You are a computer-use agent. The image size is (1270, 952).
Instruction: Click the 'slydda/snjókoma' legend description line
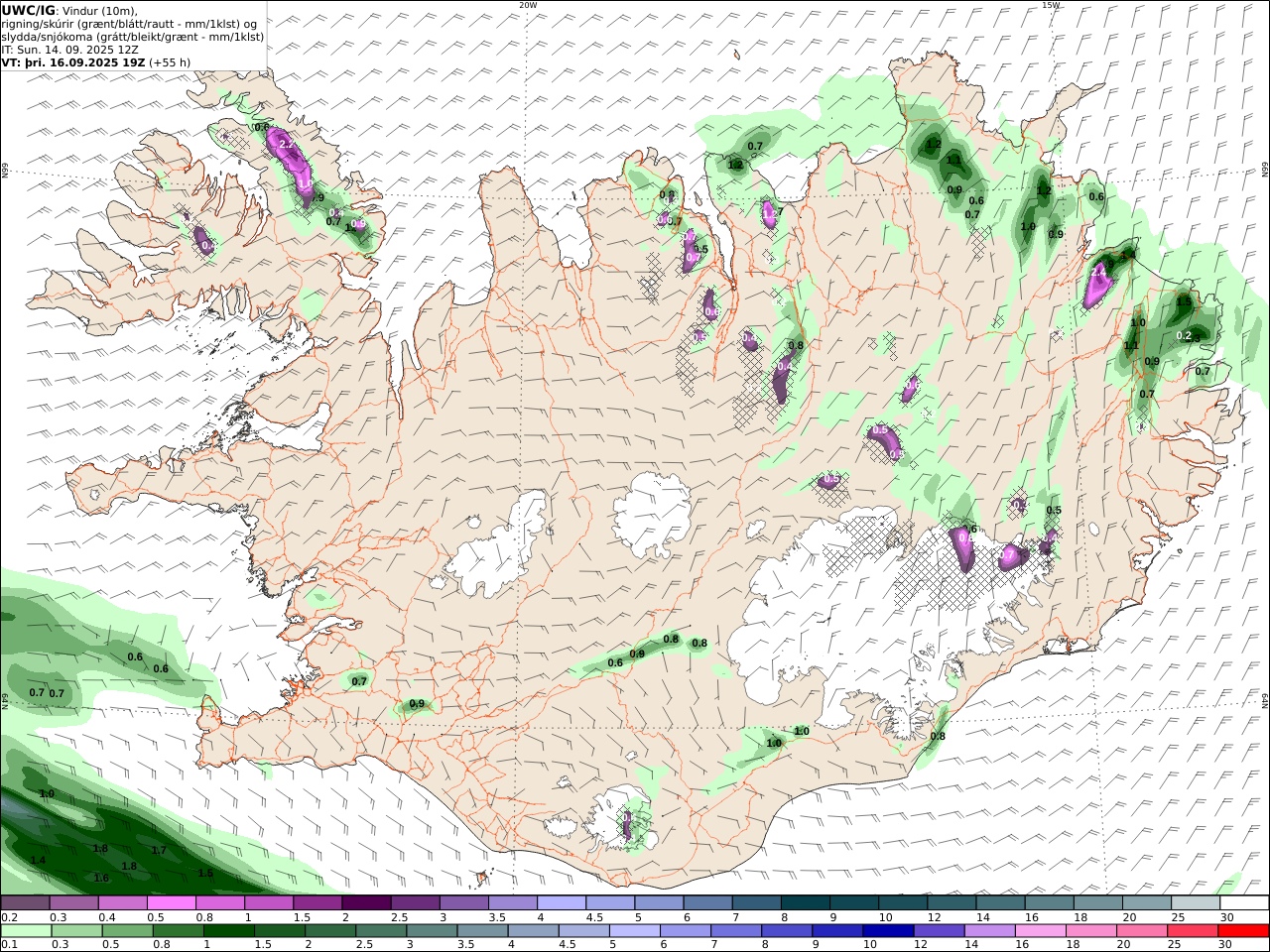click(x=133, y=36)
